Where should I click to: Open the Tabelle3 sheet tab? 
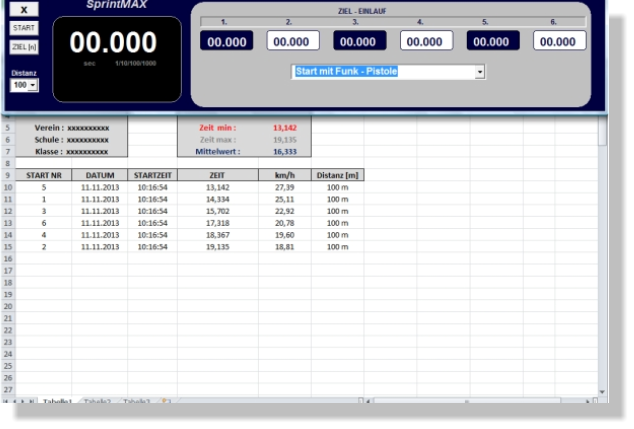click(137, 402)
